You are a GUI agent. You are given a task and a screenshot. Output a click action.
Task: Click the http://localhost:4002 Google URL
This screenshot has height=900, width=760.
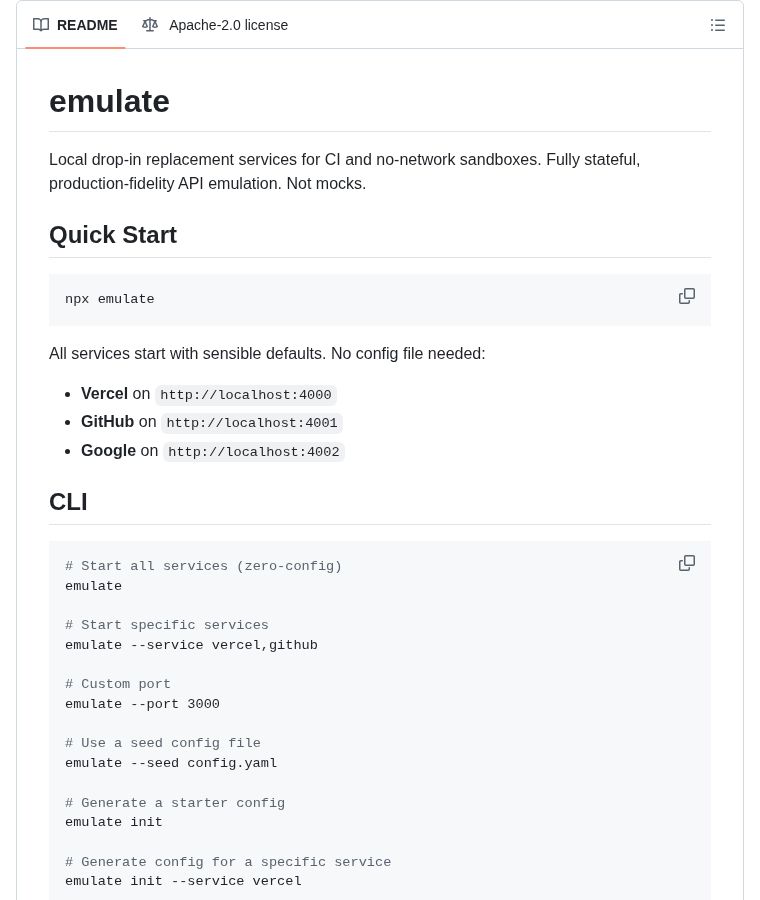[254, 452]
